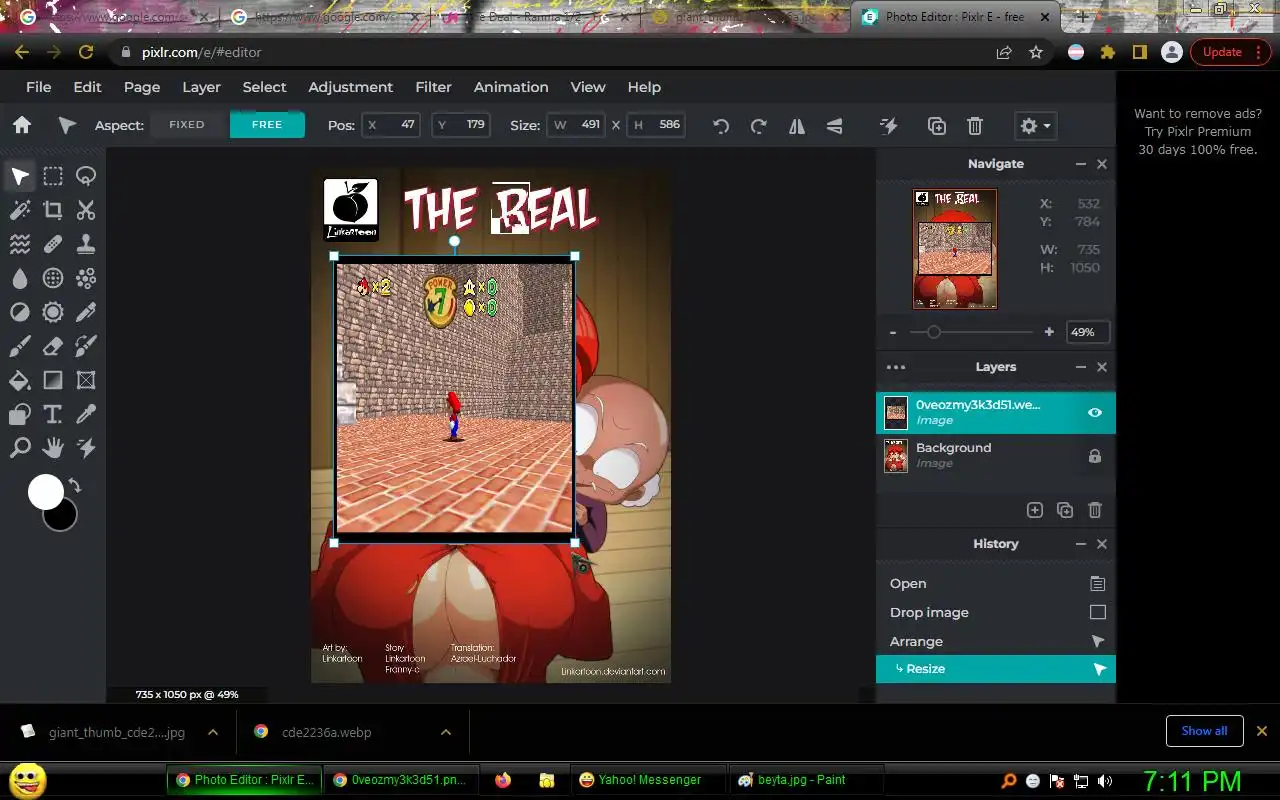This screenshot has width=1280, height=800.
Task: Open the settings gear dropdown
Action: [1035, 126]
